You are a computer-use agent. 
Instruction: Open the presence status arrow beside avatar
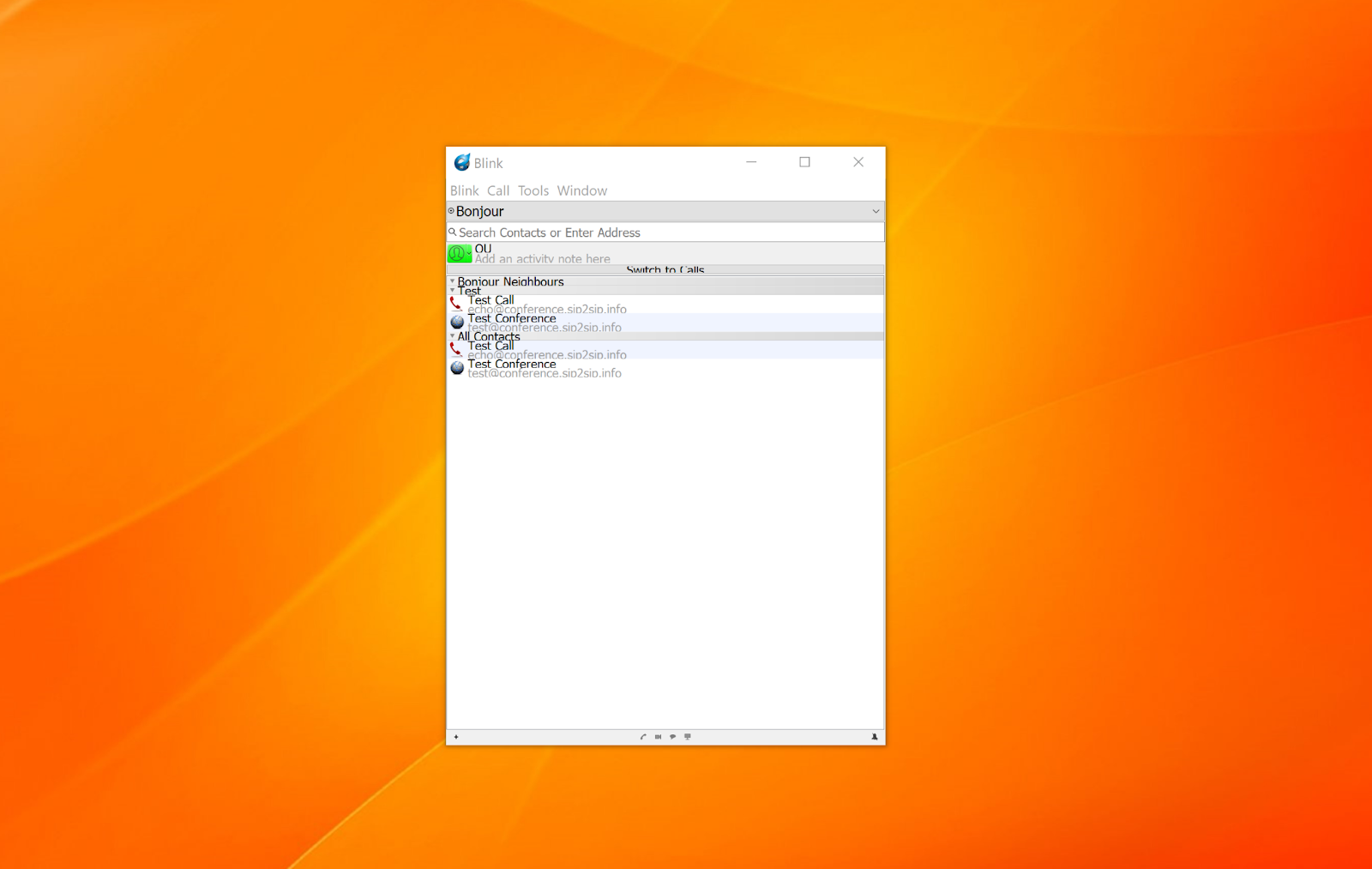pyautogui.click(x=470, y=253)
